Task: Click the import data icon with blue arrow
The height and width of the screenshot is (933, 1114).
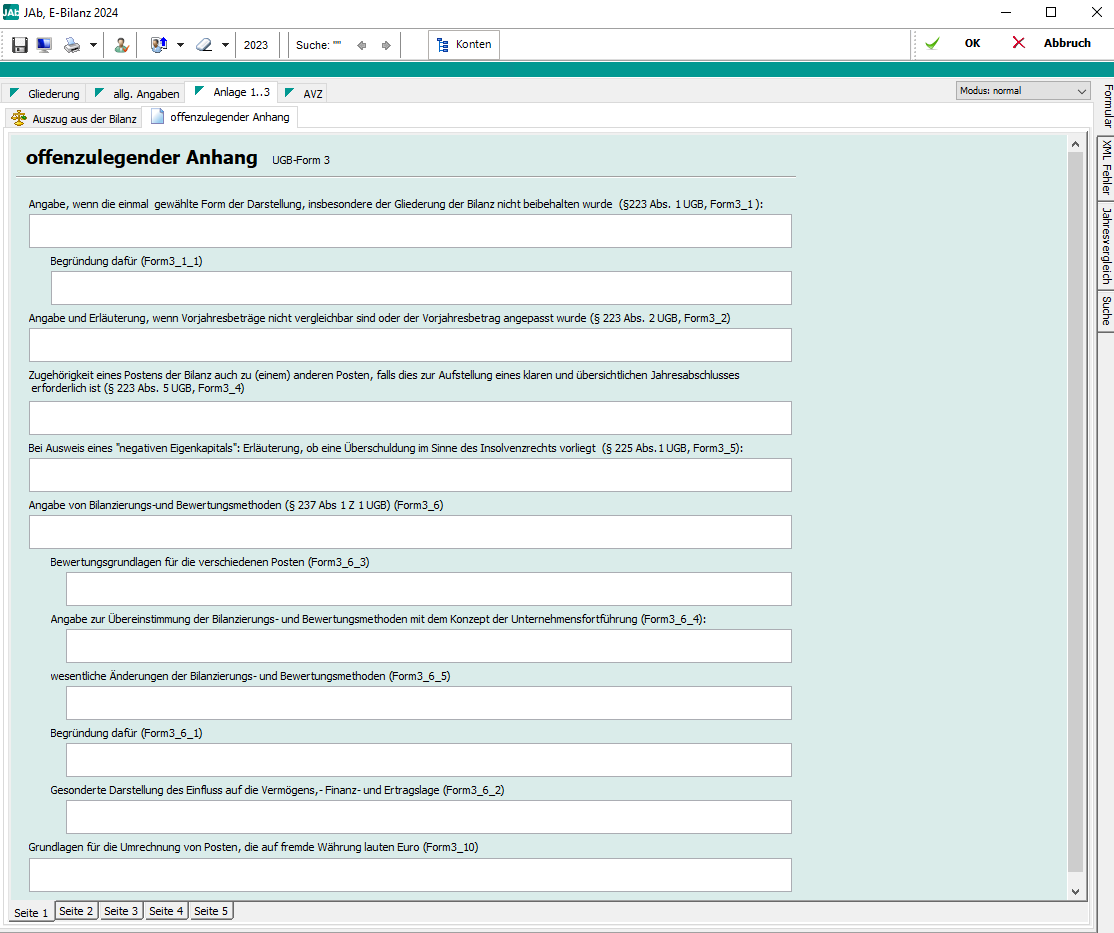Action: coord(159,45)
